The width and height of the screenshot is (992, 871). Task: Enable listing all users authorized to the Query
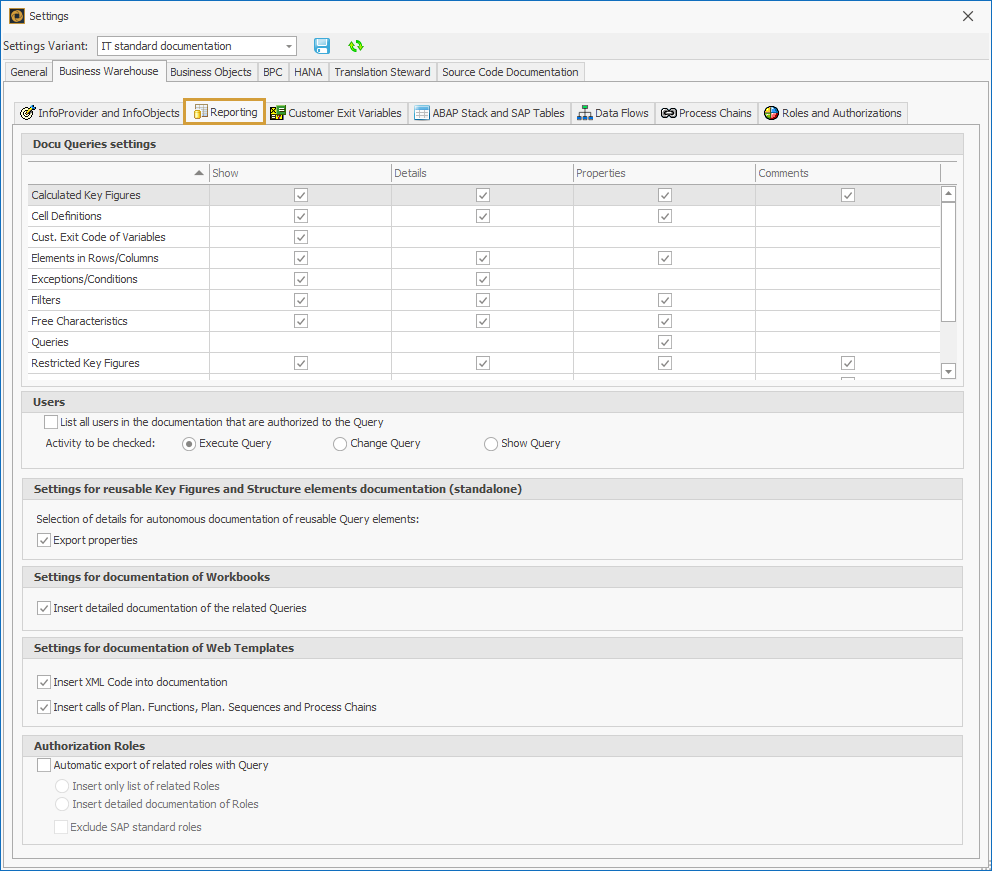(x=51, y=421)
